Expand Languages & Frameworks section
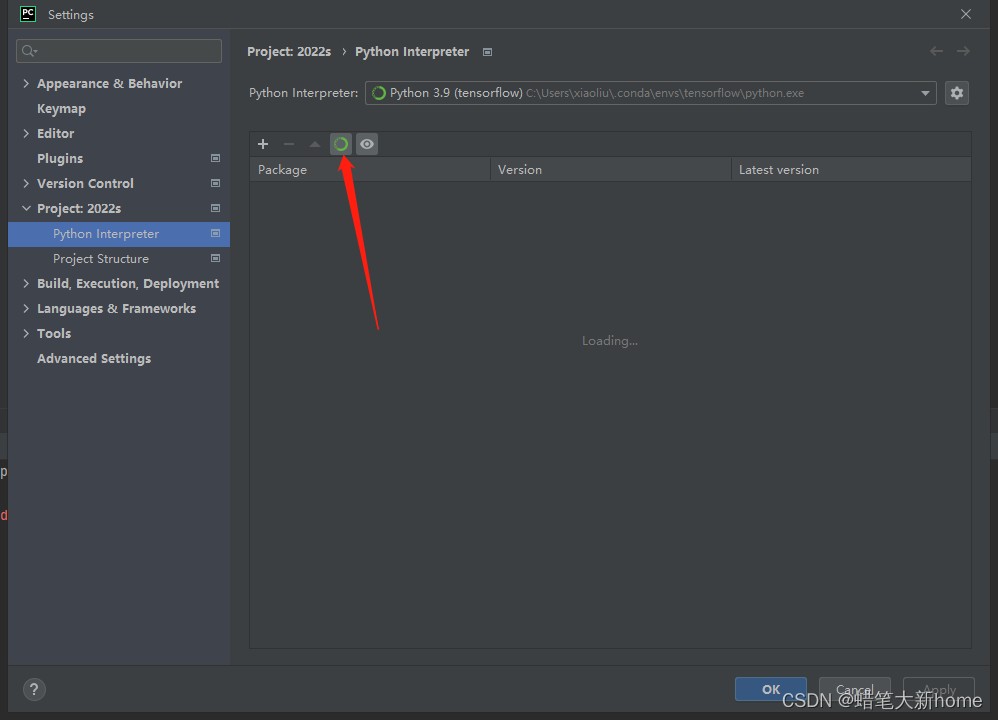Screen dimensions: 998x720 click(26, 308)
